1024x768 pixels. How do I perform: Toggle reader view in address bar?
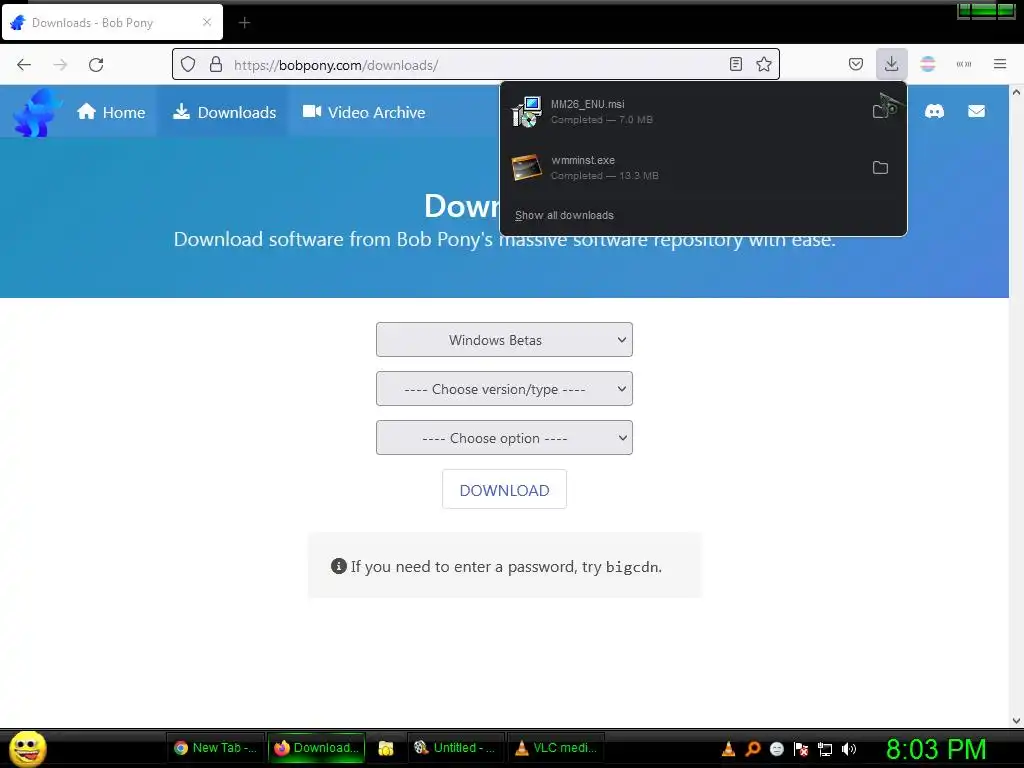pos(736,64)
